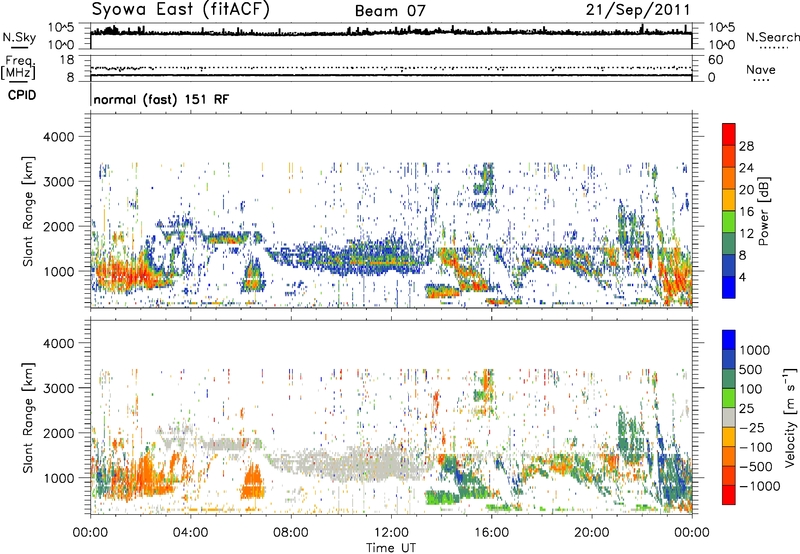Click '2000' range tick on velocity panel
Image resolution: width=800 pixels, height=554 pixels.
59,433
